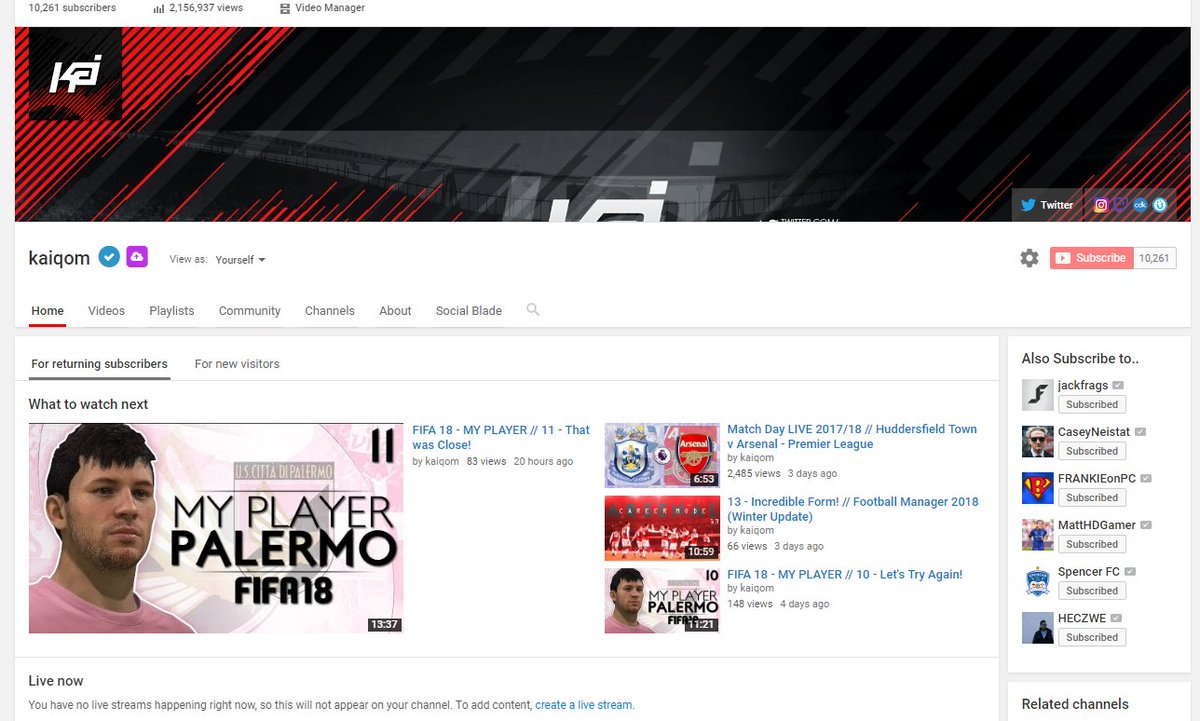The height and width of the screenshot is (721, 1200).
Task: Open HECZWE channel avatar
Action: click(1038, 627)
